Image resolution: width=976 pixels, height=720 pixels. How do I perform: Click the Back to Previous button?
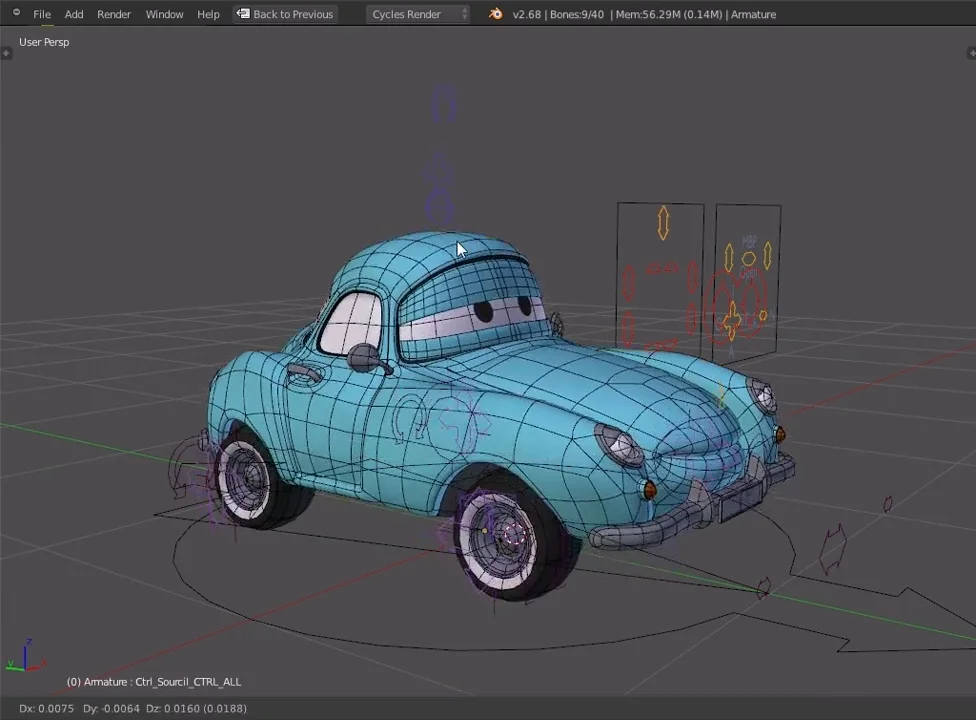coord(286,14)
